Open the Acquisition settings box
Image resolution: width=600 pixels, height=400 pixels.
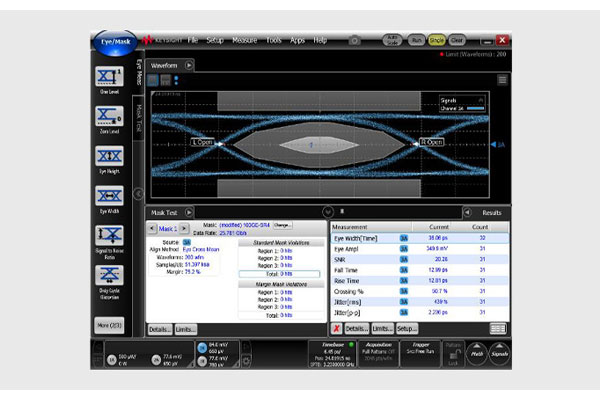(378, 354)
